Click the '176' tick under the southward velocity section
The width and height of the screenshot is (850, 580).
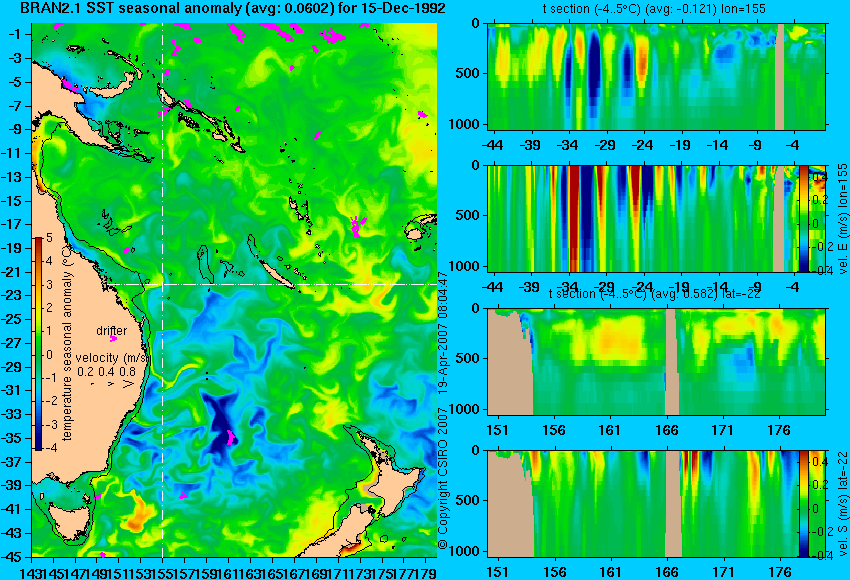click(x=781, y=572)
